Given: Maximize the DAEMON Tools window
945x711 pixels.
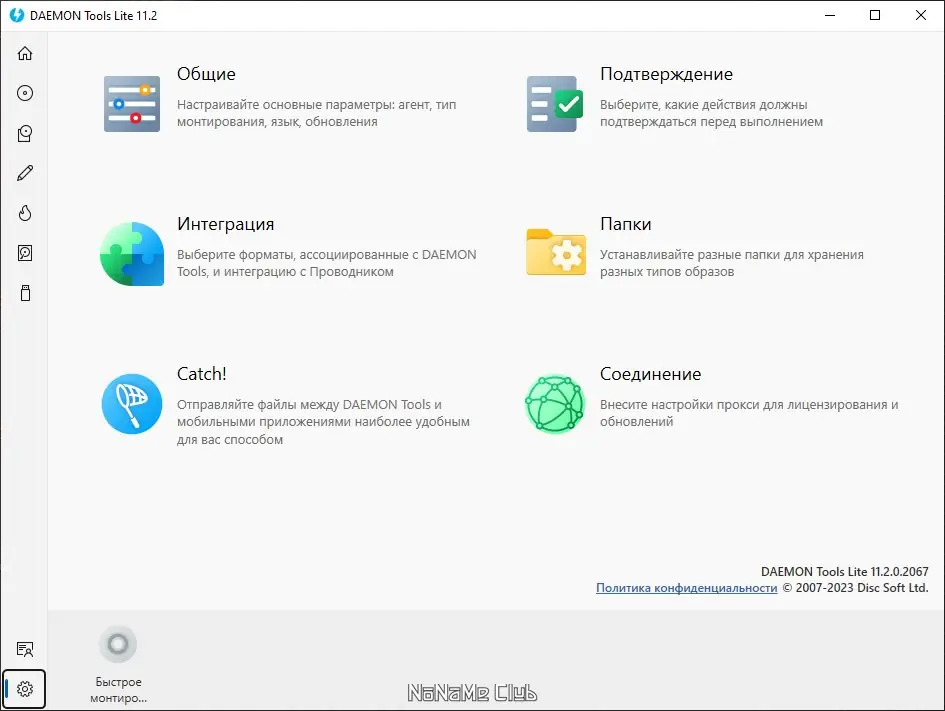Looking at the screenshot, I should point(875,15).
